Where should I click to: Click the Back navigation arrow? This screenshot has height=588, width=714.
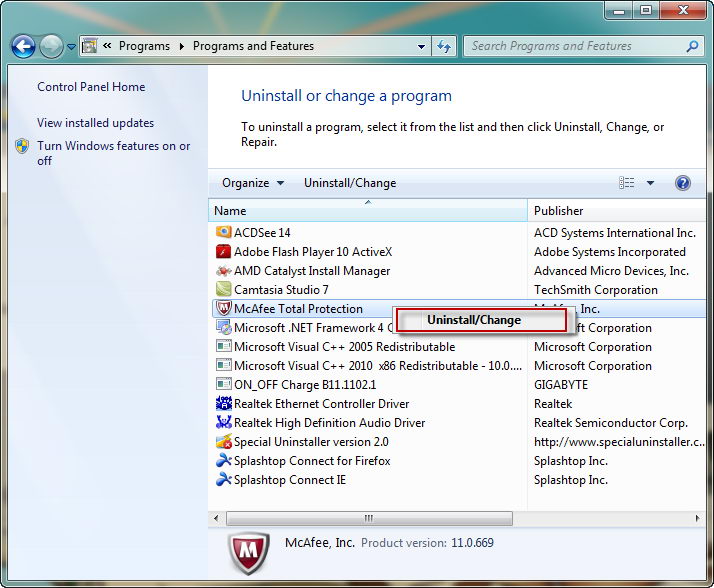23,46
